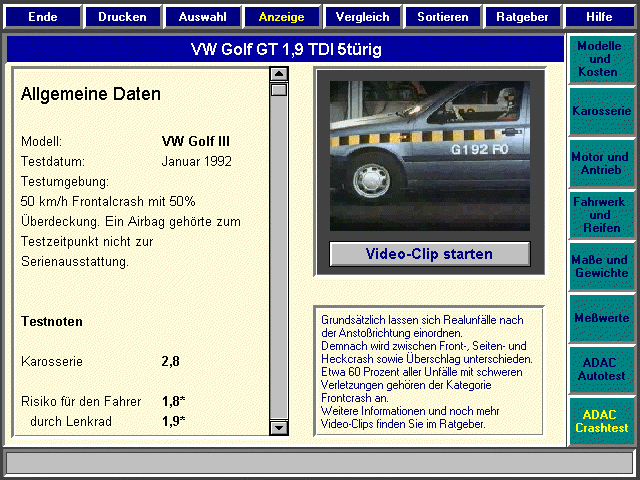Click the crash test video thumbnail
This screenshot has height=480, width=640.
point(429,153)
